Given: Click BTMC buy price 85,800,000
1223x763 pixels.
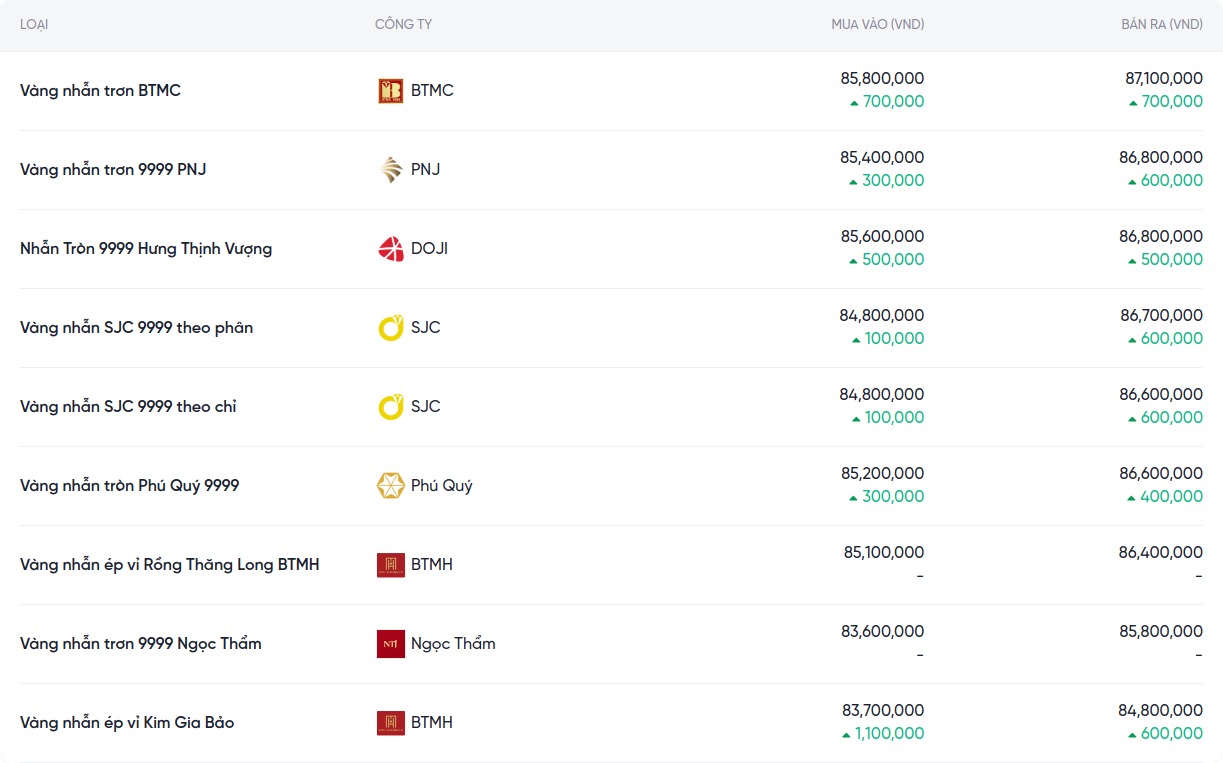Looking at the screenshot, I should [x=882, y=78].
